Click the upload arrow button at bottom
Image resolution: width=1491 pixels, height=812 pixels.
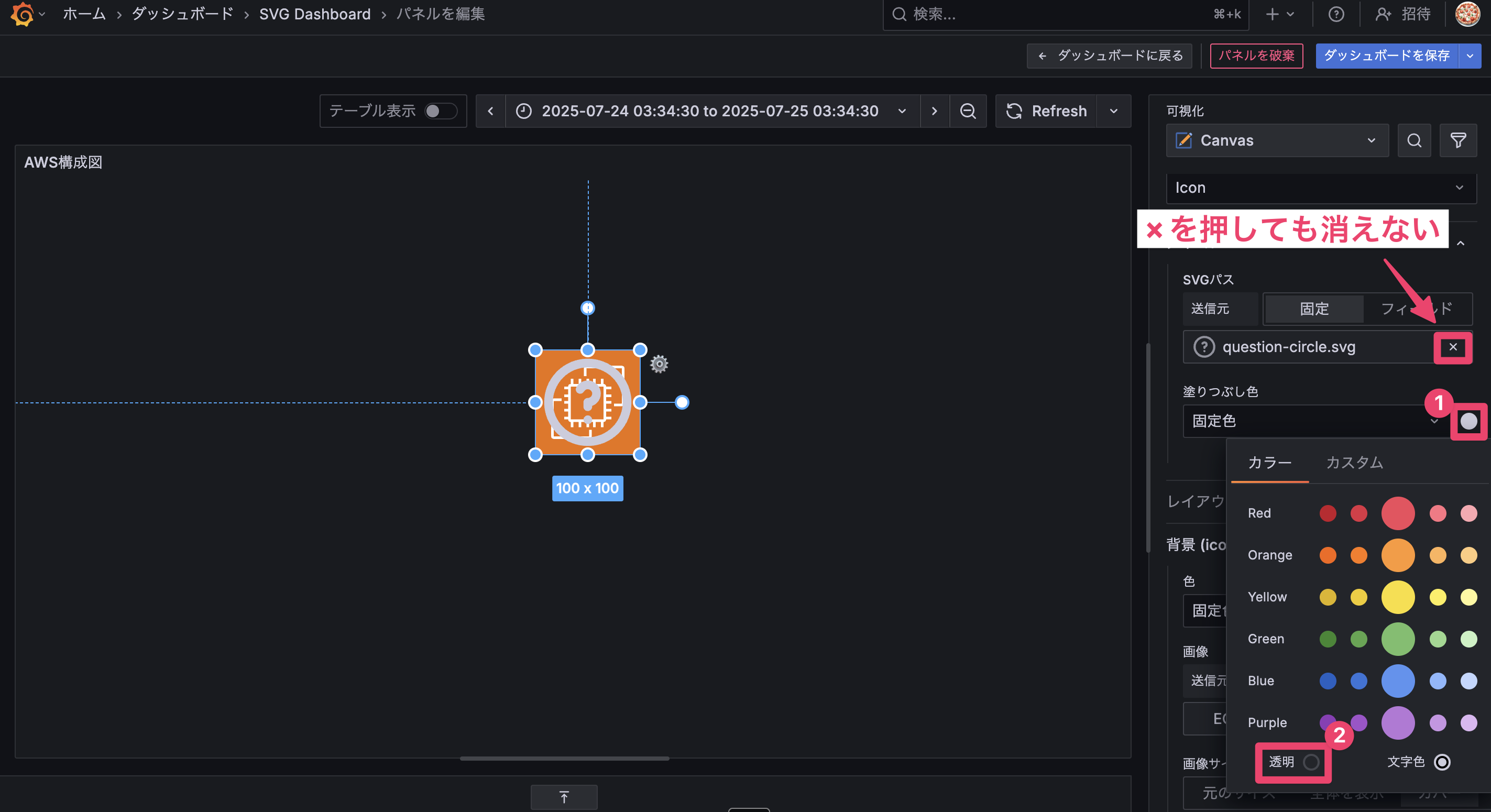[564, 797]
